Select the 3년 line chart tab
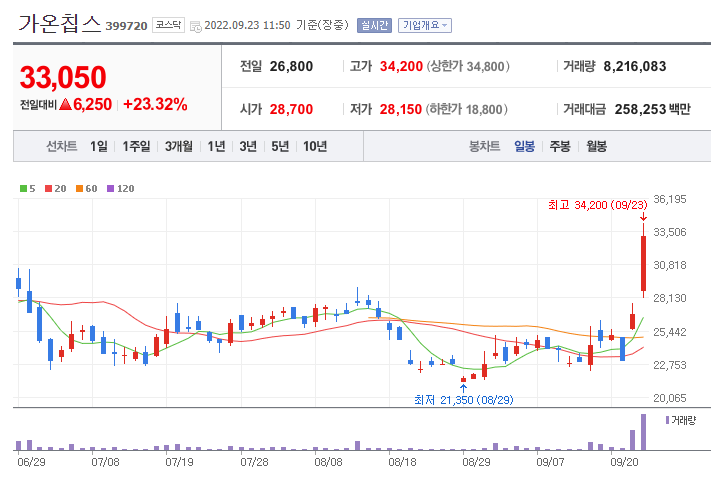 pyautogui.click(x=248, y=146)
